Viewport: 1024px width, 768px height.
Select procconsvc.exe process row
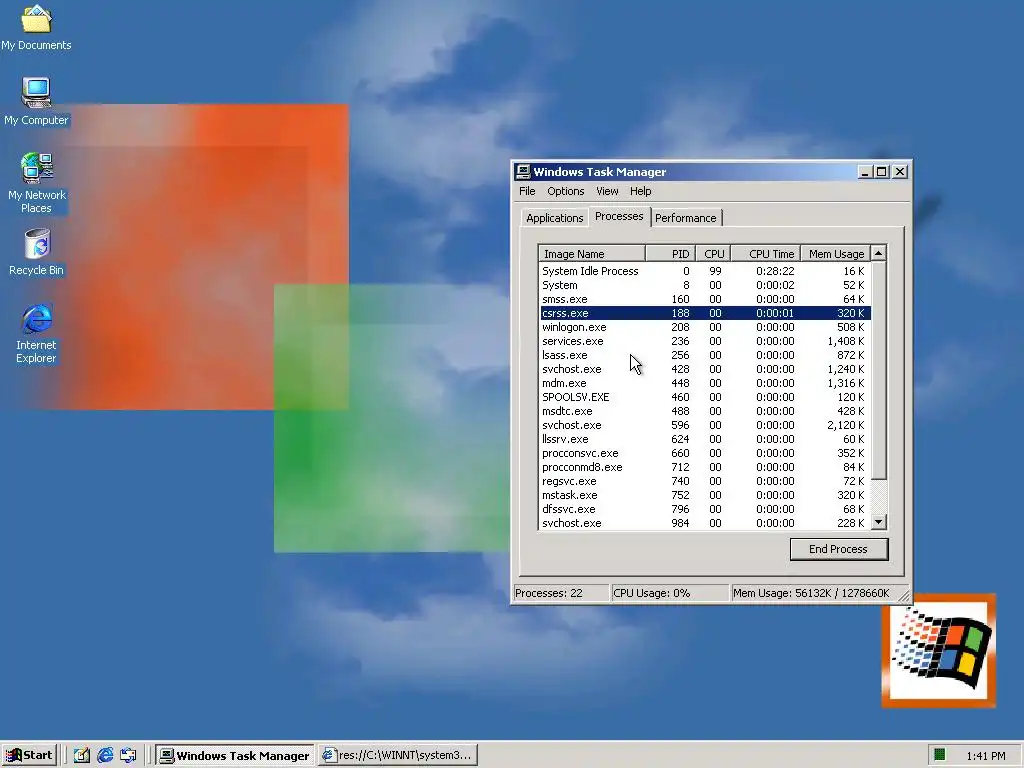(x=705, y=453)
